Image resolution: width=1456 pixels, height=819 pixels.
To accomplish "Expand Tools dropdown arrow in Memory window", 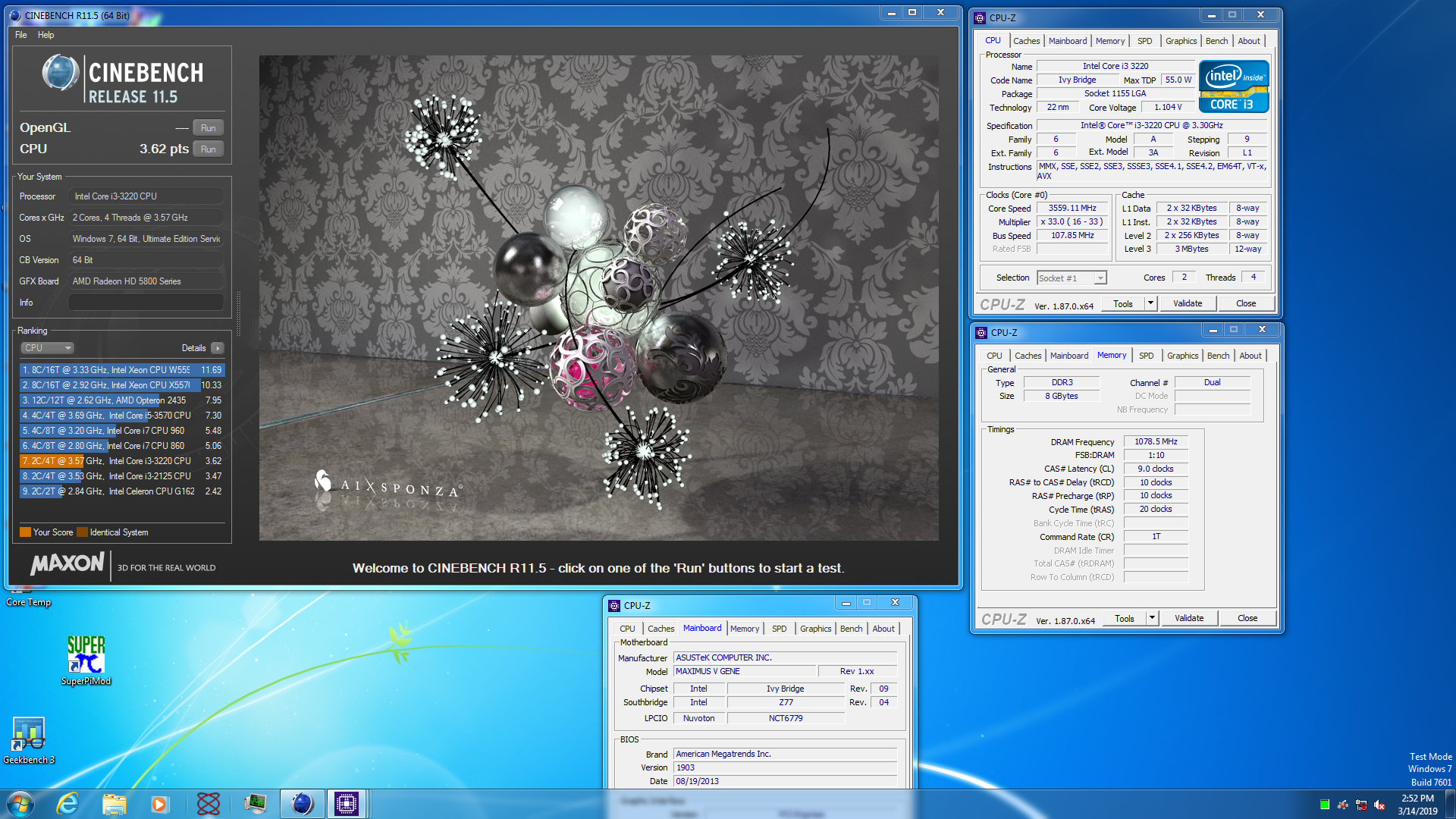I will click(x=1152, y=618).
